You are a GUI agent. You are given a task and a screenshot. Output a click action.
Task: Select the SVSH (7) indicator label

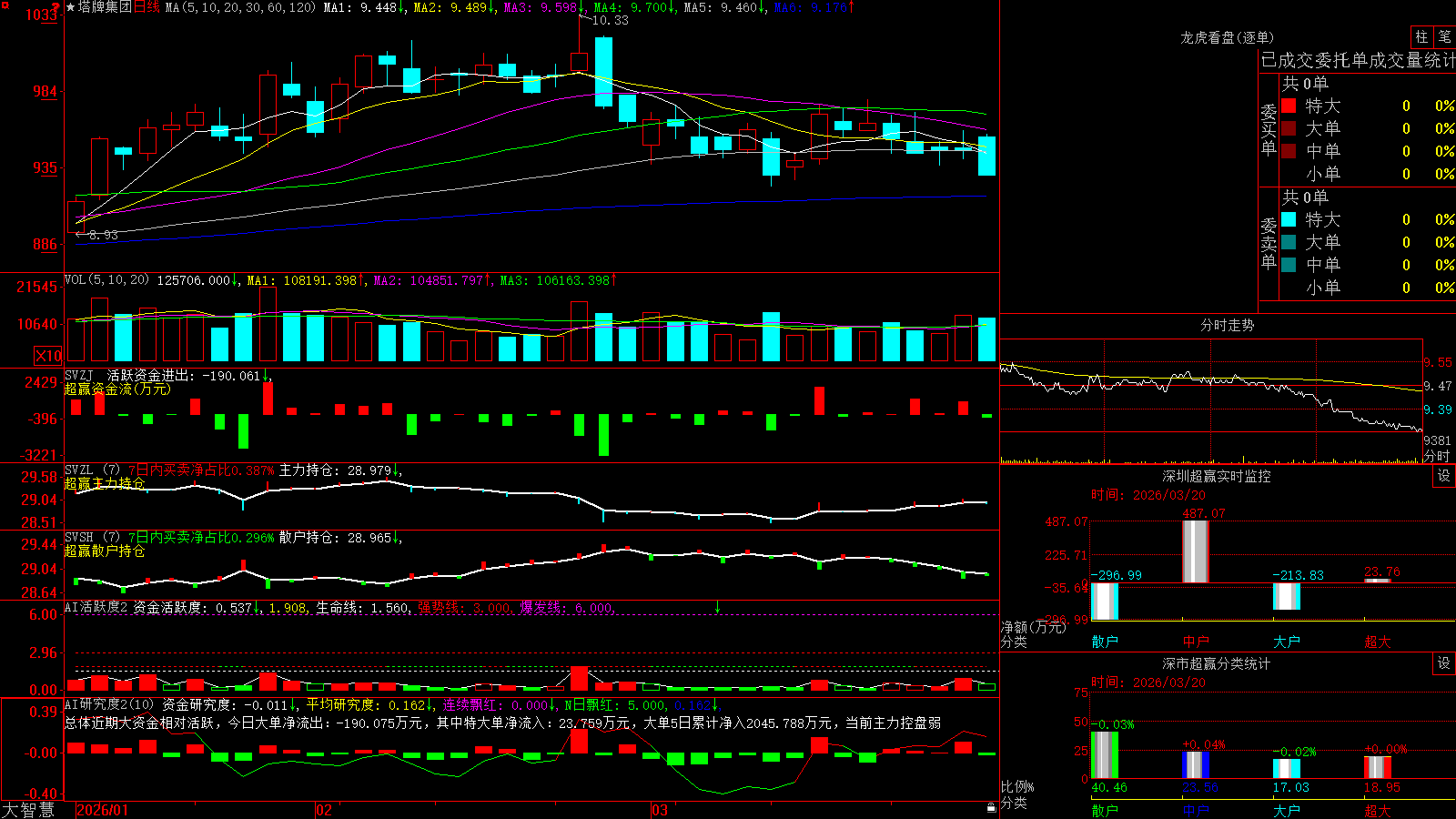coord(92,538)
